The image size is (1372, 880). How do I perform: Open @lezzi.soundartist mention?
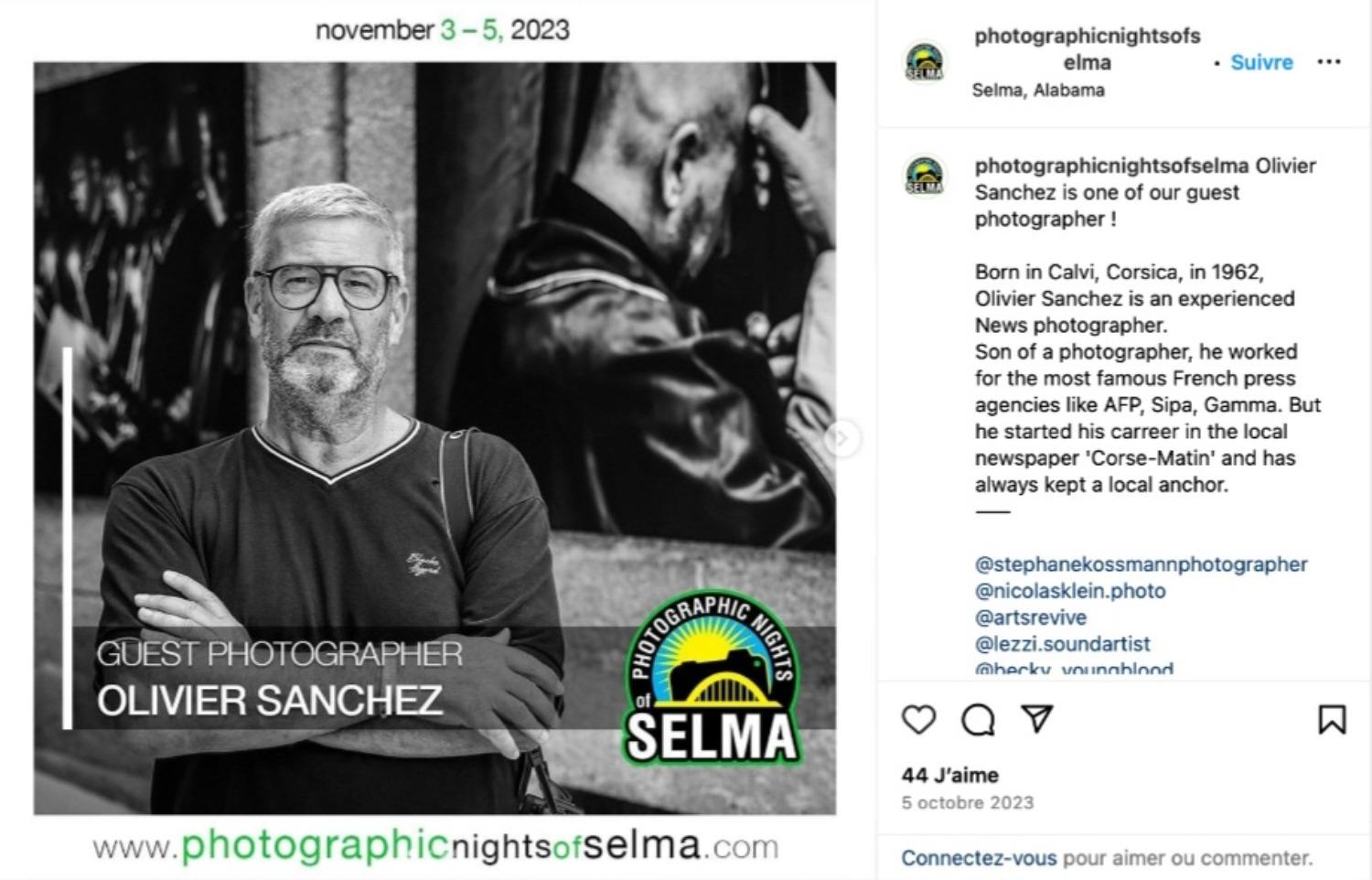pyautogui.click(x=1063, y=644)
